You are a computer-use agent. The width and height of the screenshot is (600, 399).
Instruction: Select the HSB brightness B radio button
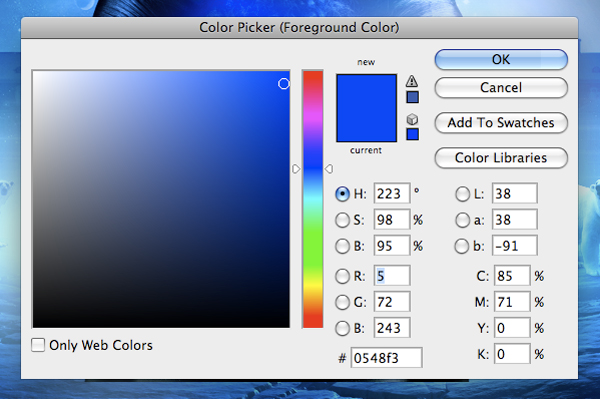(x=342, y=246)
